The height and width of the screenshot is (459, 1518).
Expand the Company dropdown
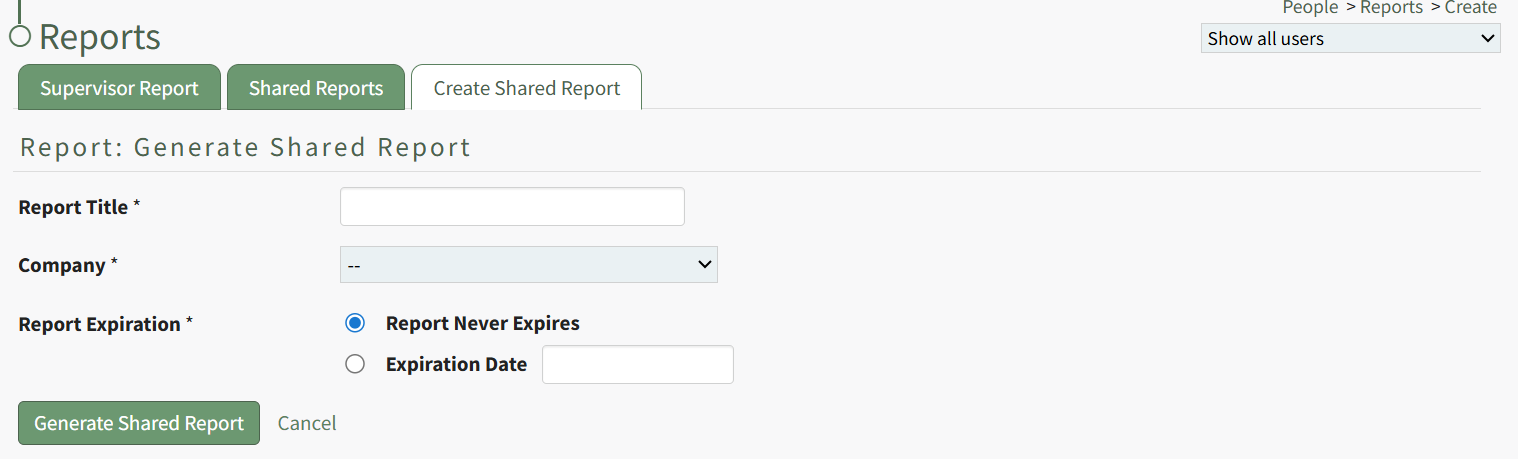click(528, 265)
